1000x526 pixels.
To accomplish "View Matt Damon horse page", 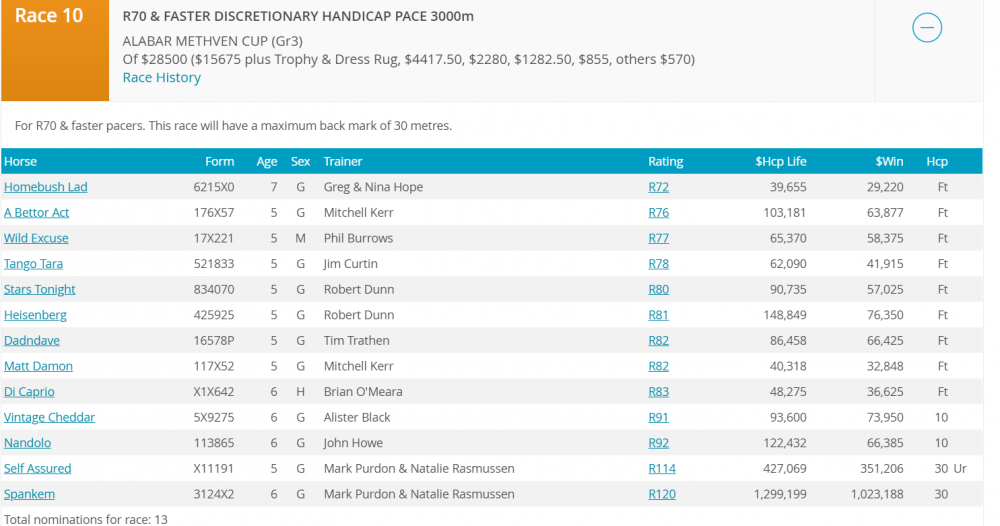I will (x=38, y=367).
